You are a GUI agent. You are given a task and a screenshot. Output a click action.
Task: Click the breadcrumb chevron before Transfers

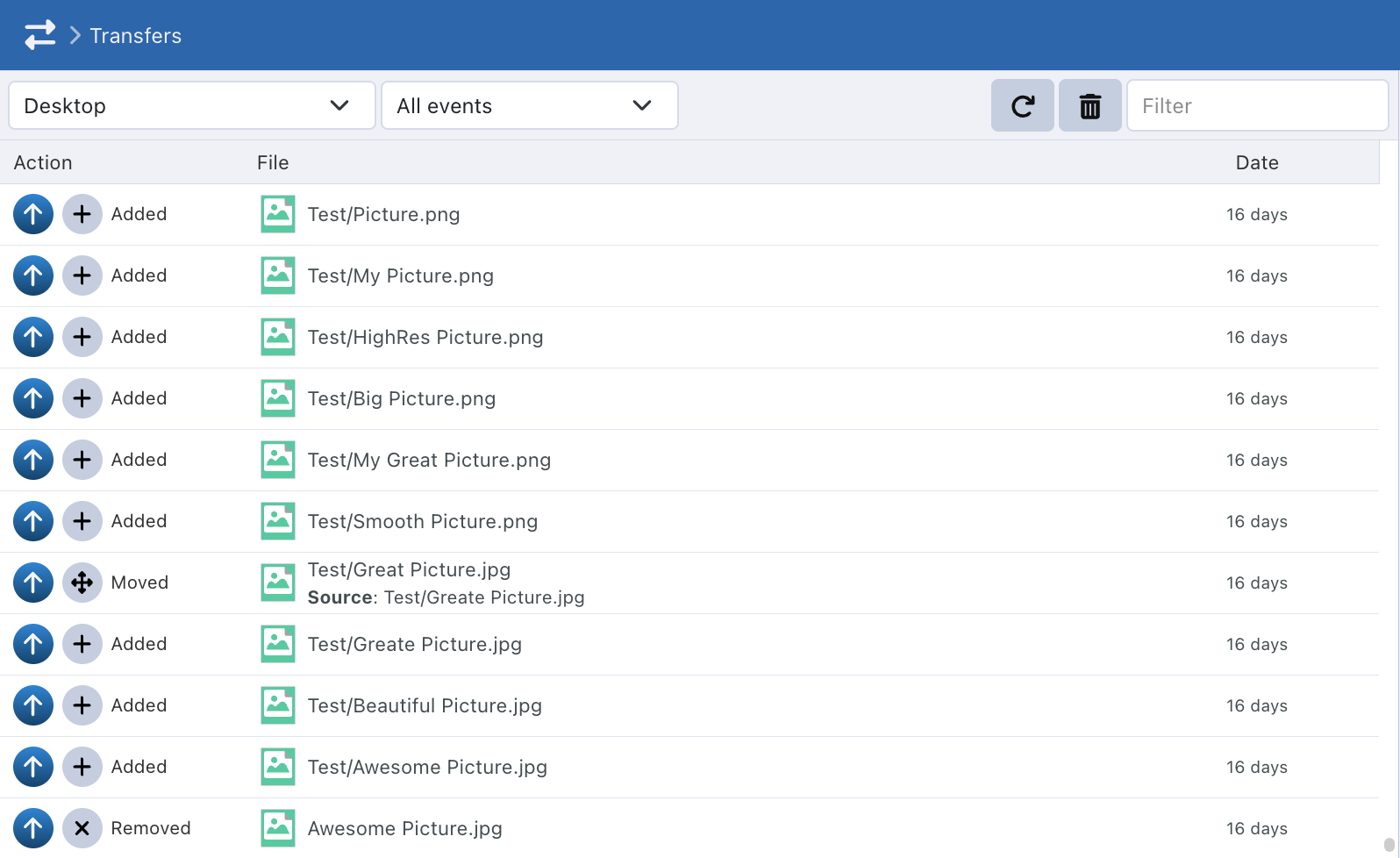coord(75,35)
